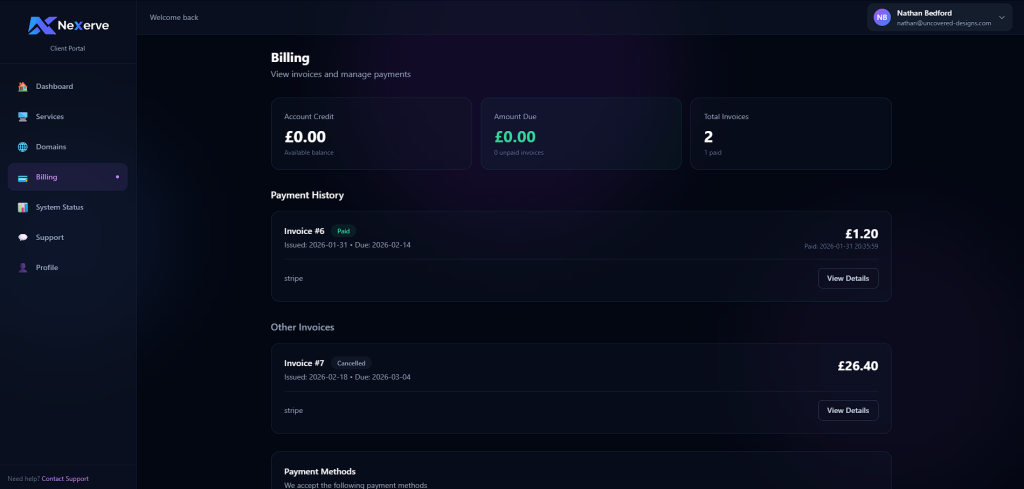Image resolution: width=1024 pixels, height=489 pixels.
Task: Click the NeXerve logo
Action: coord(68,25)
